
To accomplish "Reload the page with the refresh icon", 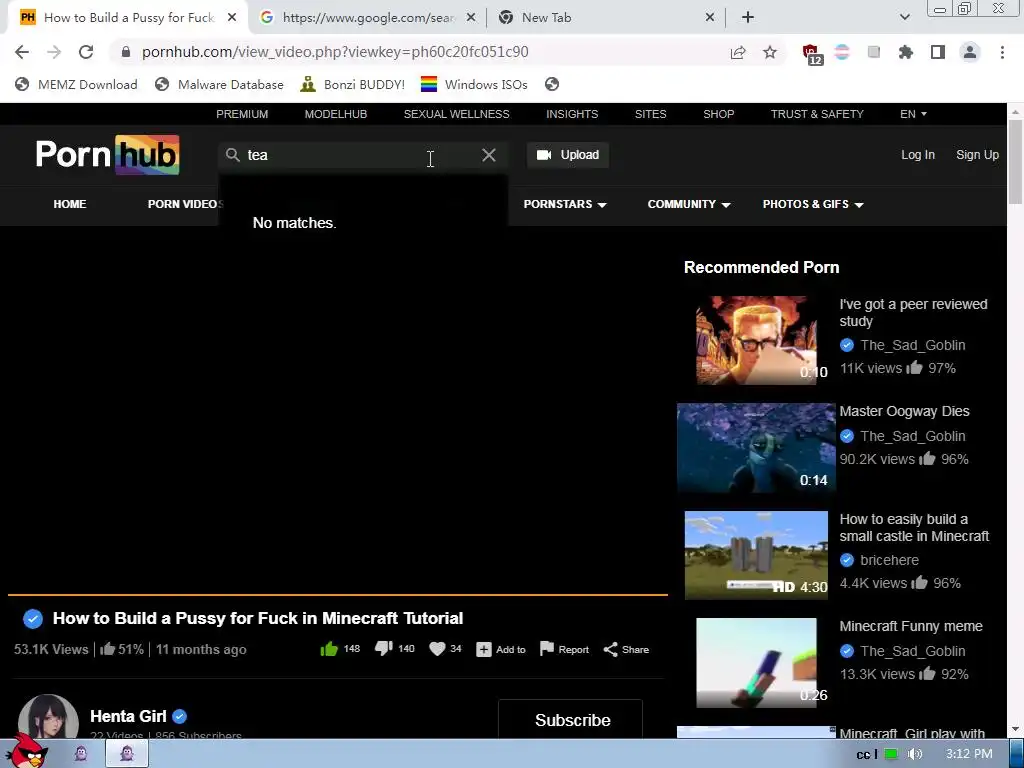I will (86, 52).
